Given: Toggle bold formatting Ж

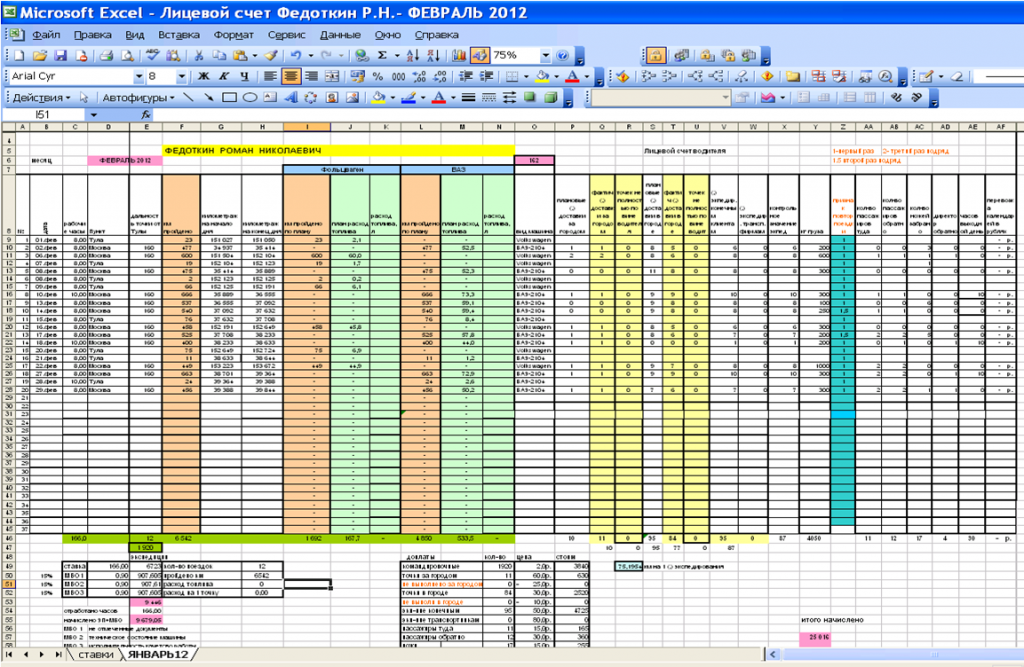Looking at the screenshot, I should 204,76.
